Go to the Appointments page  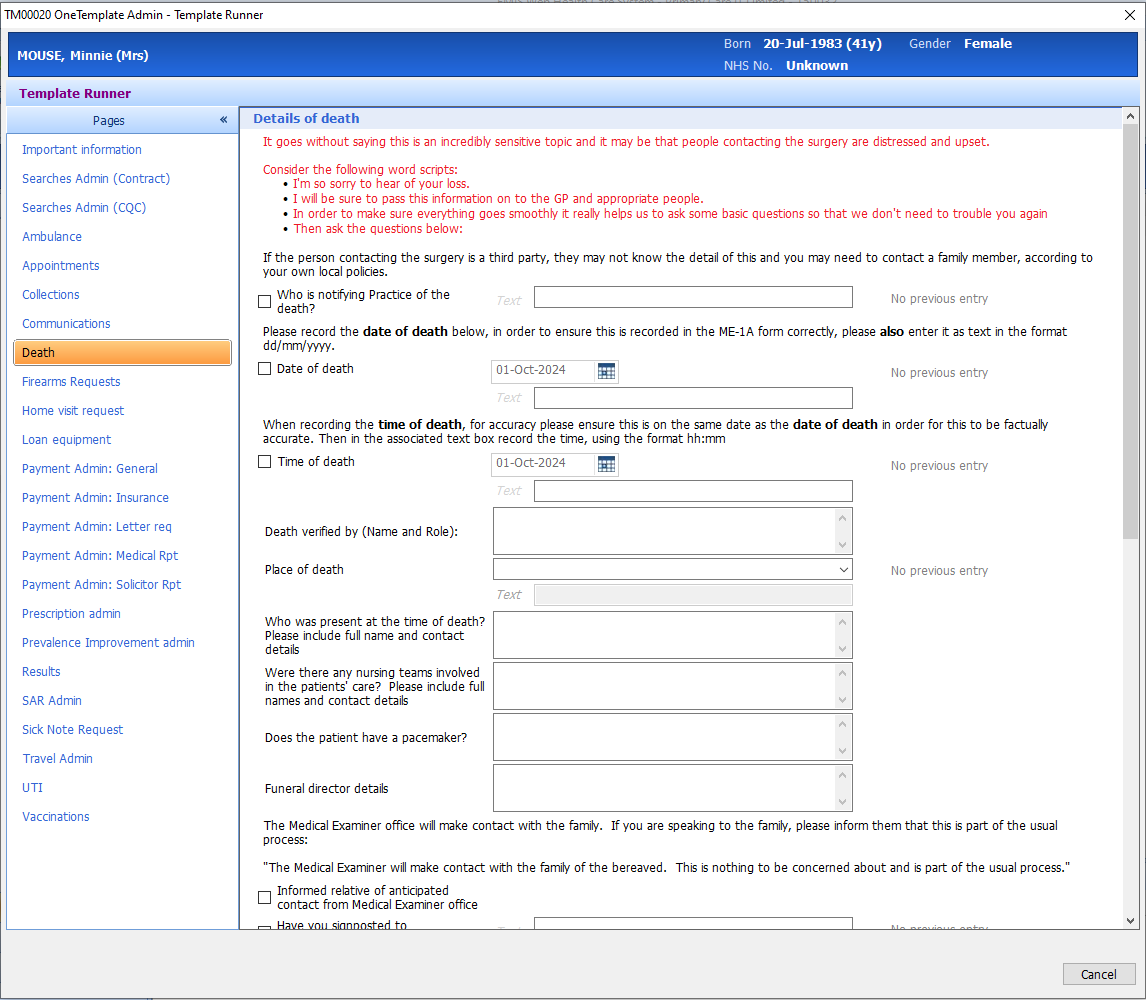61,266
